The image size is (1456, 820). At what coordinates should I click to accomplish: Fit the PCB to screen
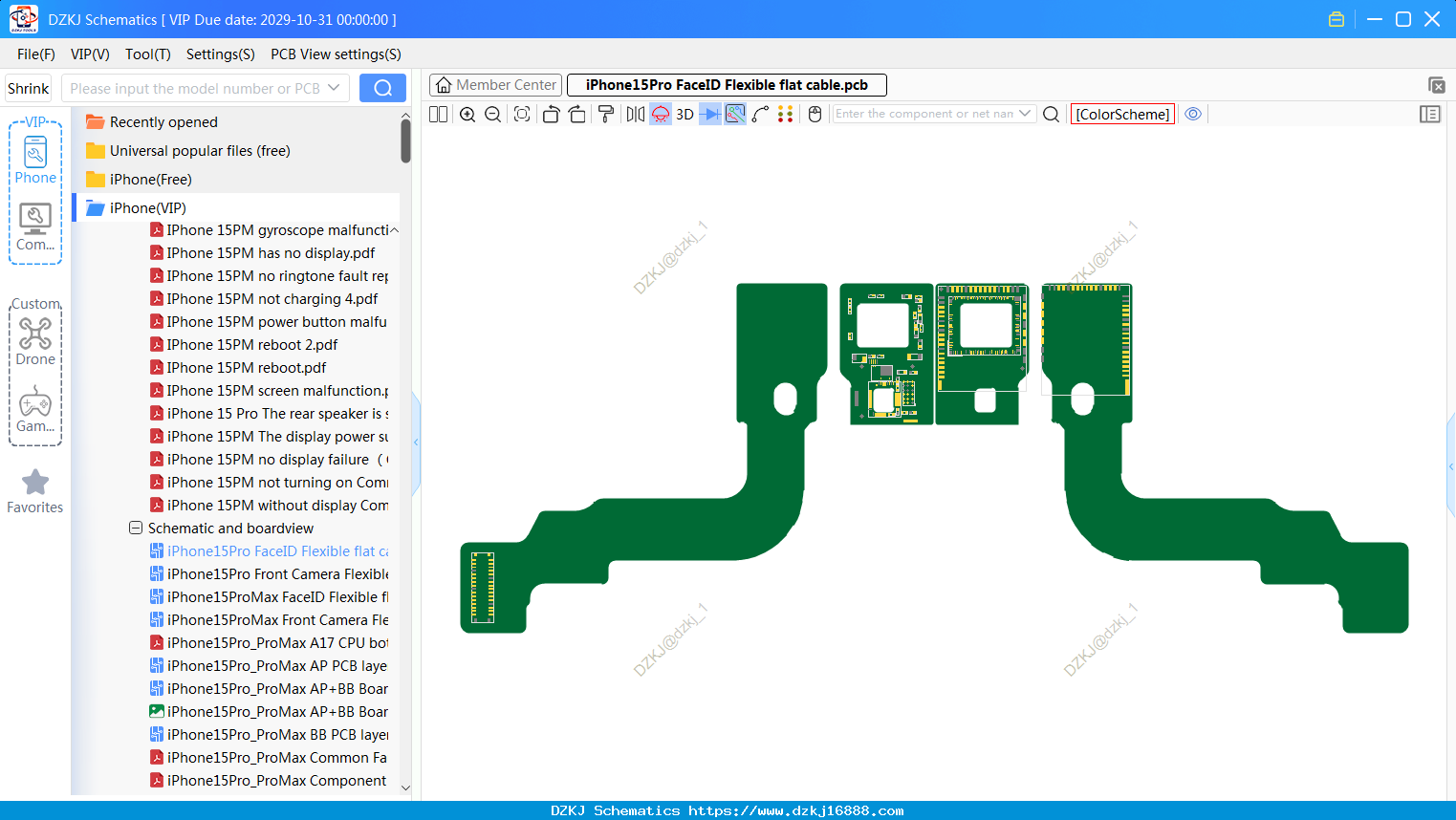[x=522, y=114]
